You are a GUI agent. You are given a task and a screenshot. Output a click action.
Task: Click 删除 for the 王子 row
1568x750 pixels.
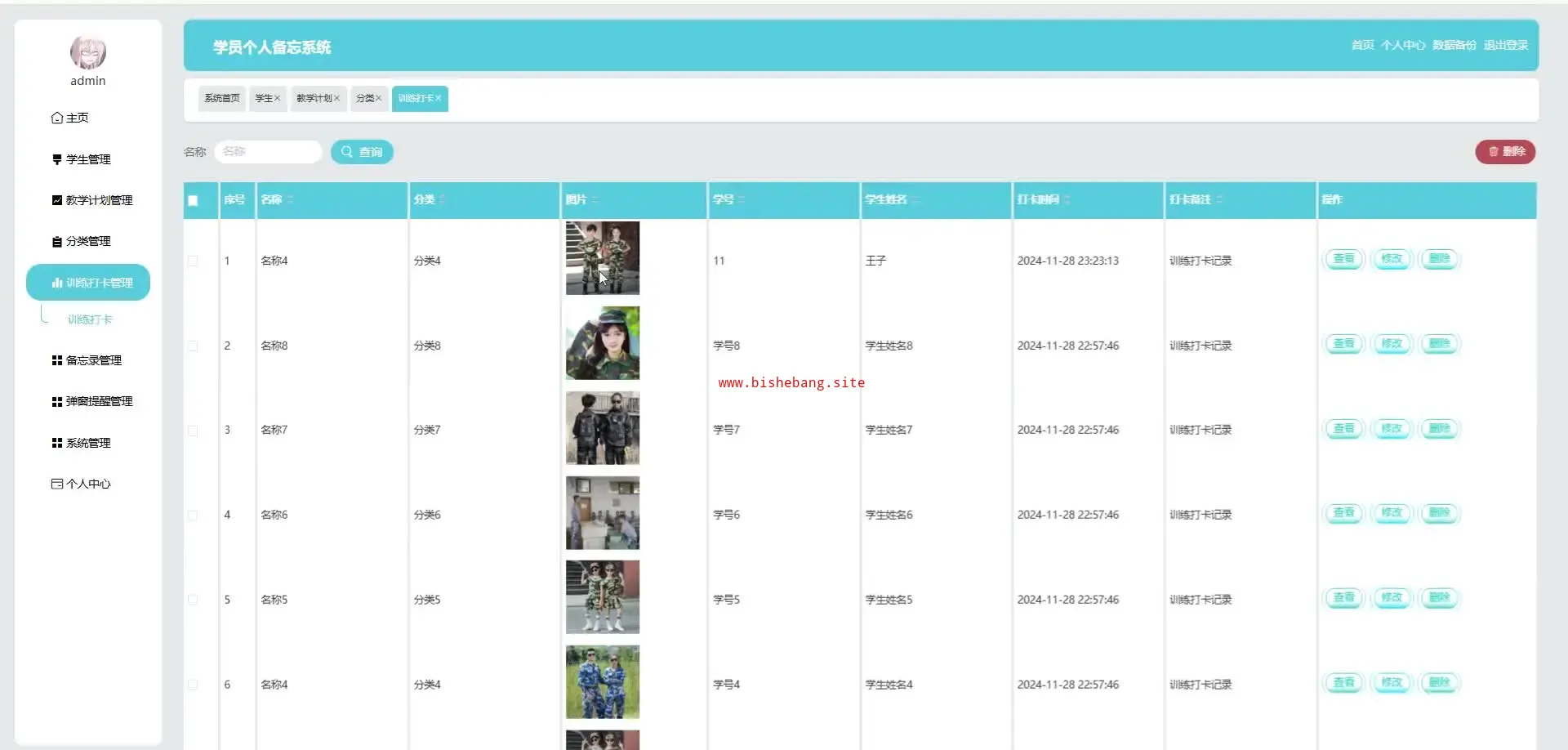click(x=1440, y=259)
